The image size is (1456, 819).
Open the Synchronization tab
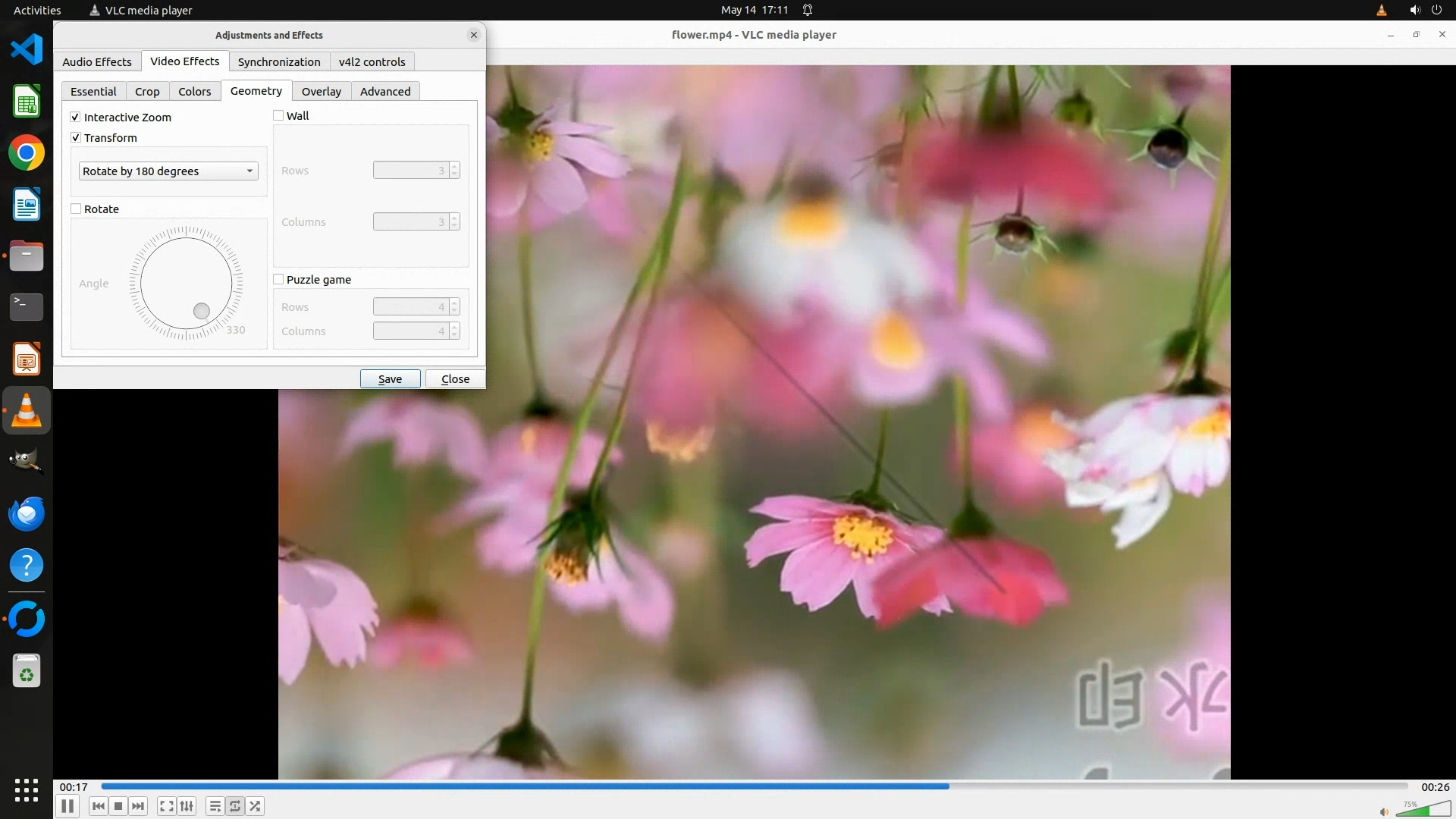[278, 62]
